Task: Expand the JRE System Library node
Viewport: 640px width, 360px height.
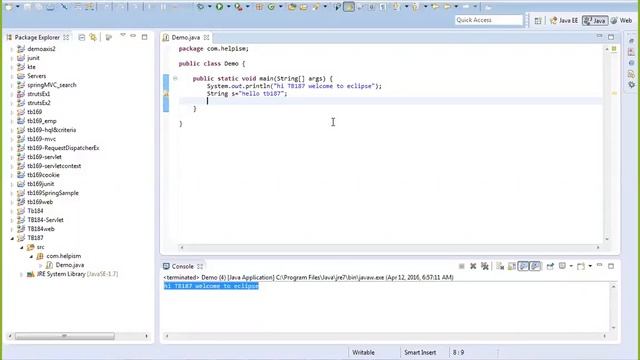Action: coord(21,274)
